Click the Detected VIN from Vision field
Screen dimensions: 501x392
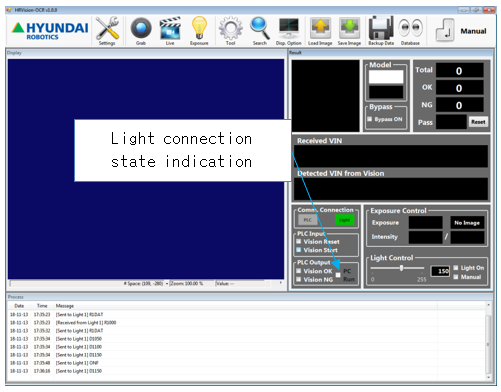click(390, 188)
